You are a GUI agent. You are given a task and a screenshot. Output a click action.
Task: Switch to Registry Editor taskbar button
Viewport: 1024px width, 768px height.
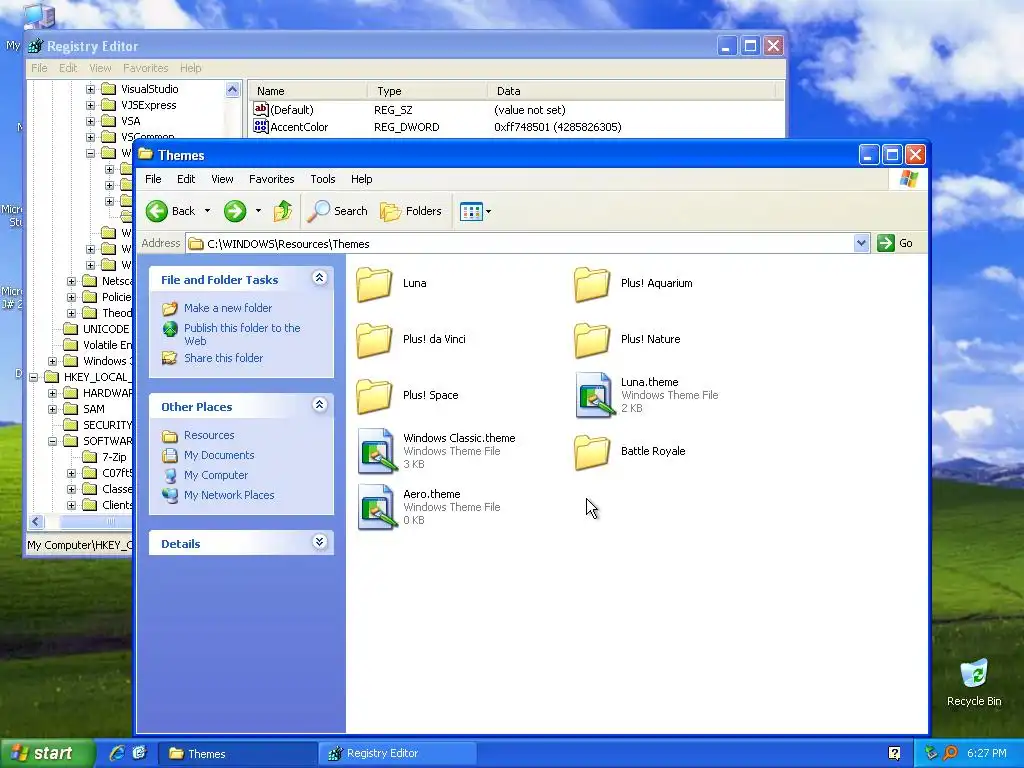click(398, 754)
